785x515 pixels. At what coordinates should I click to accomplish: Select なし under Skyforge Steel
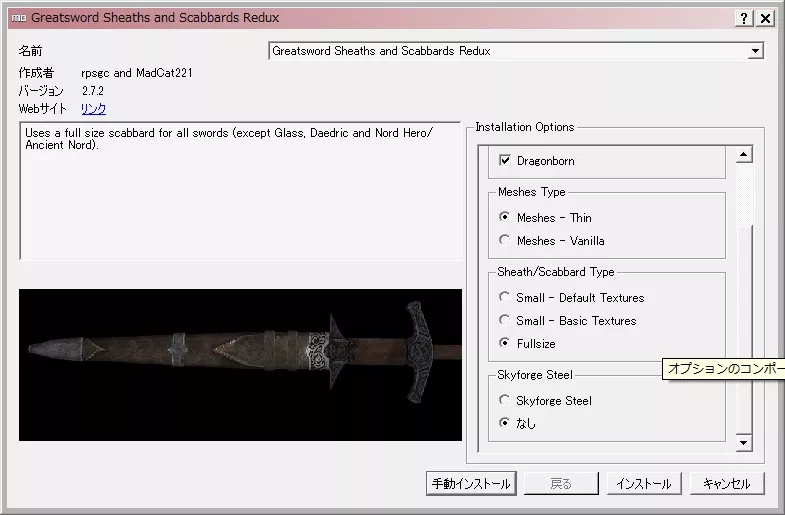pos(505,423)
